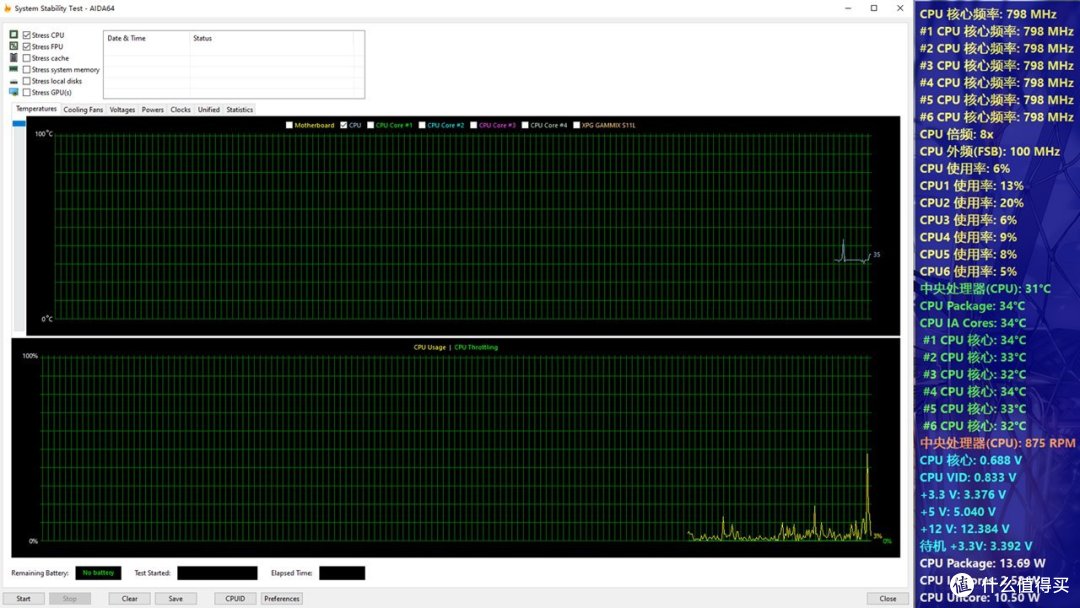This screenshot has width=1080, height=608.
Task: Open the CPUID panel
Action: (235, 598)
